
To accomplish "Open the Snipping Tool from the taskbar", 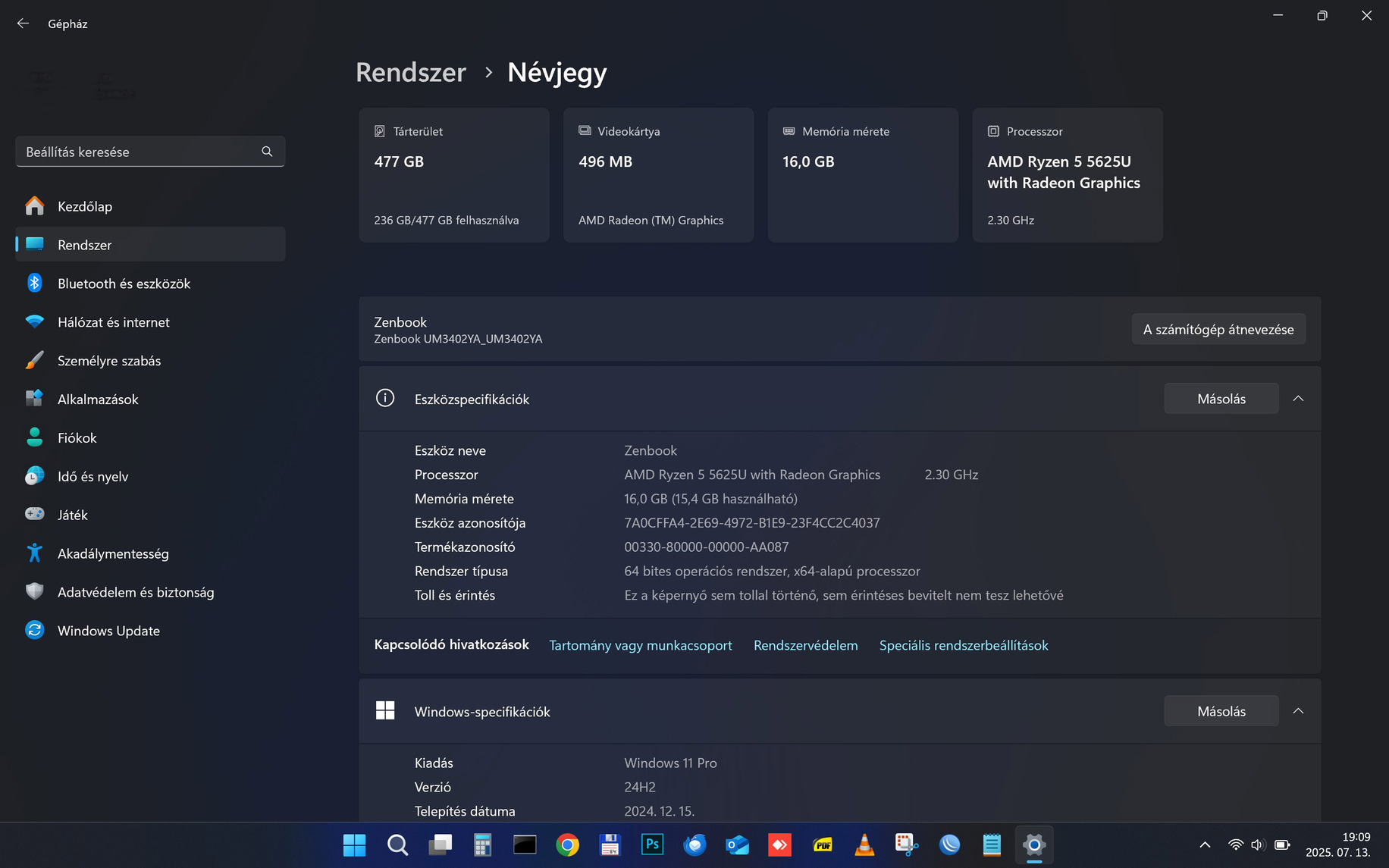I will [x=907, y=844].
